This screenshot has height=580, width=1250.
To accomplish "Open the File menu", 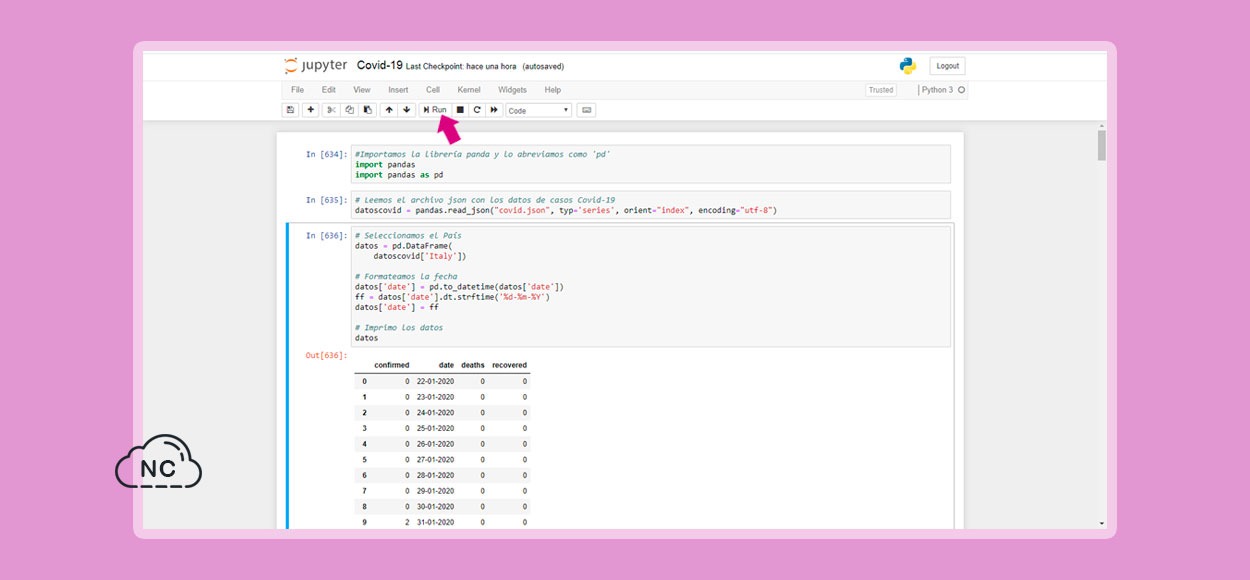I will click(297, 90).
